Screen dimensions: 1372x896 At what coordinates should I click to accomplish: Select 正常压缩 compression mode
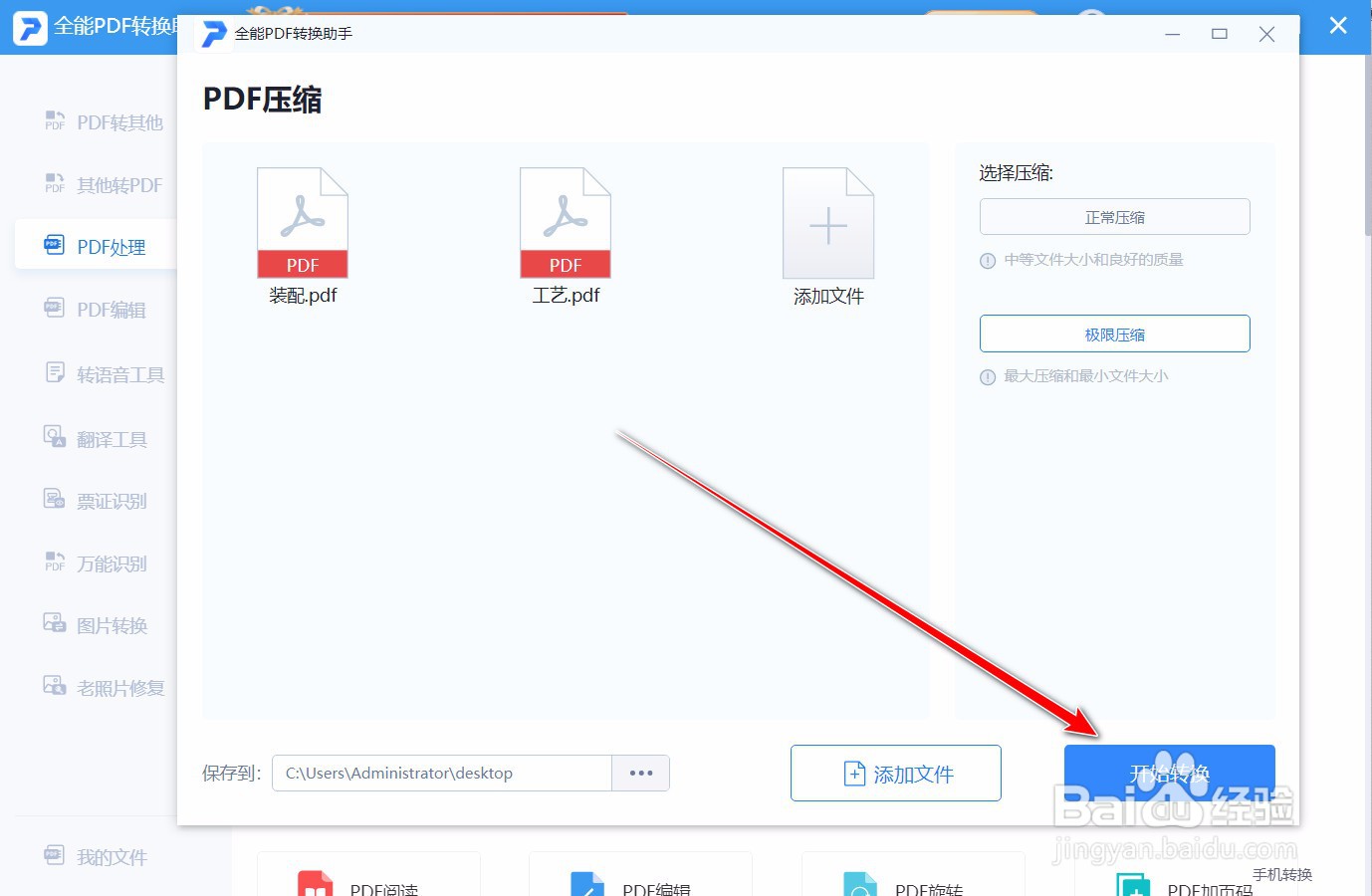pyautogui.click(x=1114, y=216)
